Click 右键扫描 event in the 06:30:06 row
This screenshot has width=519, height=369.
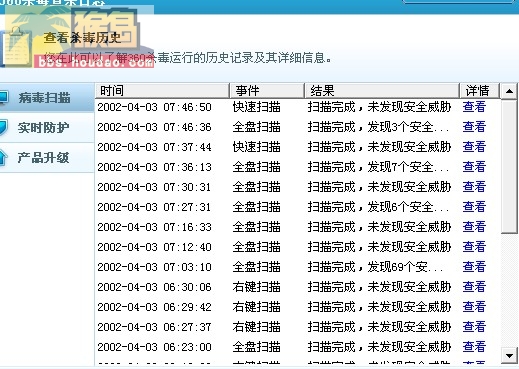pyautogui.click(x=256, y=287)
